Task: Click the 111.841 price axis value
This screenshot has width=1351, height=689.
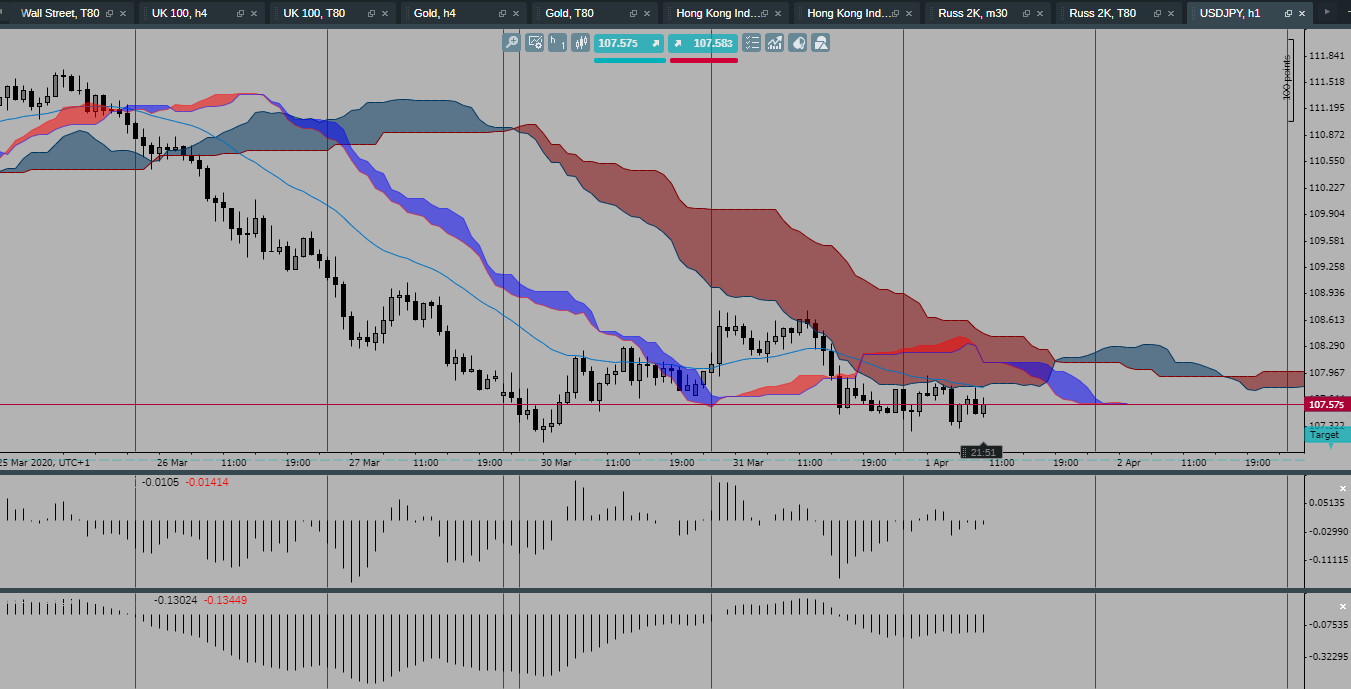Action: tap(1325, 55)
